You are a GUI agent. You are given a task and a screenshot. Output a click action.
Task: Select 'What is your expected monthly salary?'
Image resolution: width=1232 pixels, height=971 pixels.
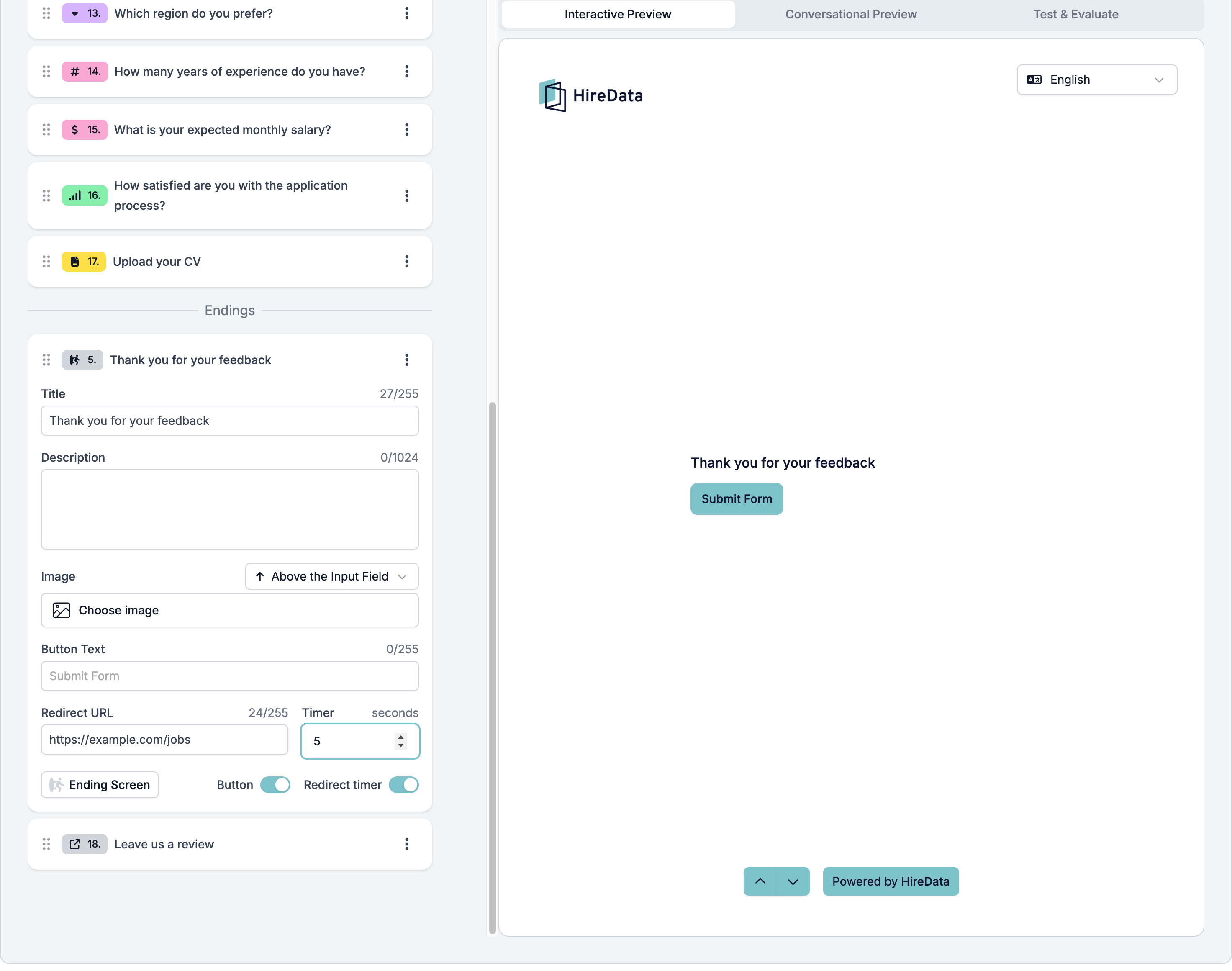click(222, 130)
